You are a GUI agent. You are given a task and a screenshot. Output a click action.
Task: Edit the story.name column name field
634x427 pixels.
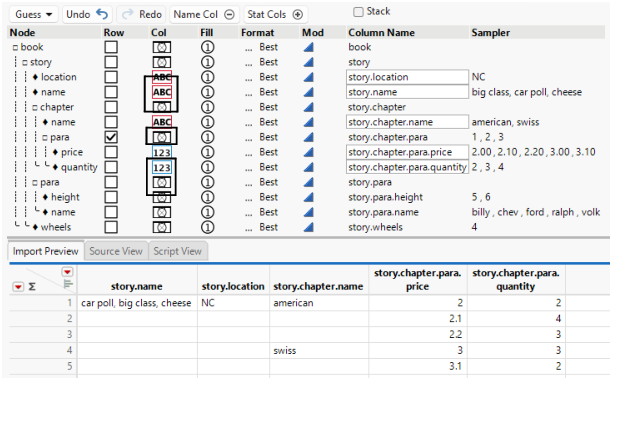click(407, 92)
